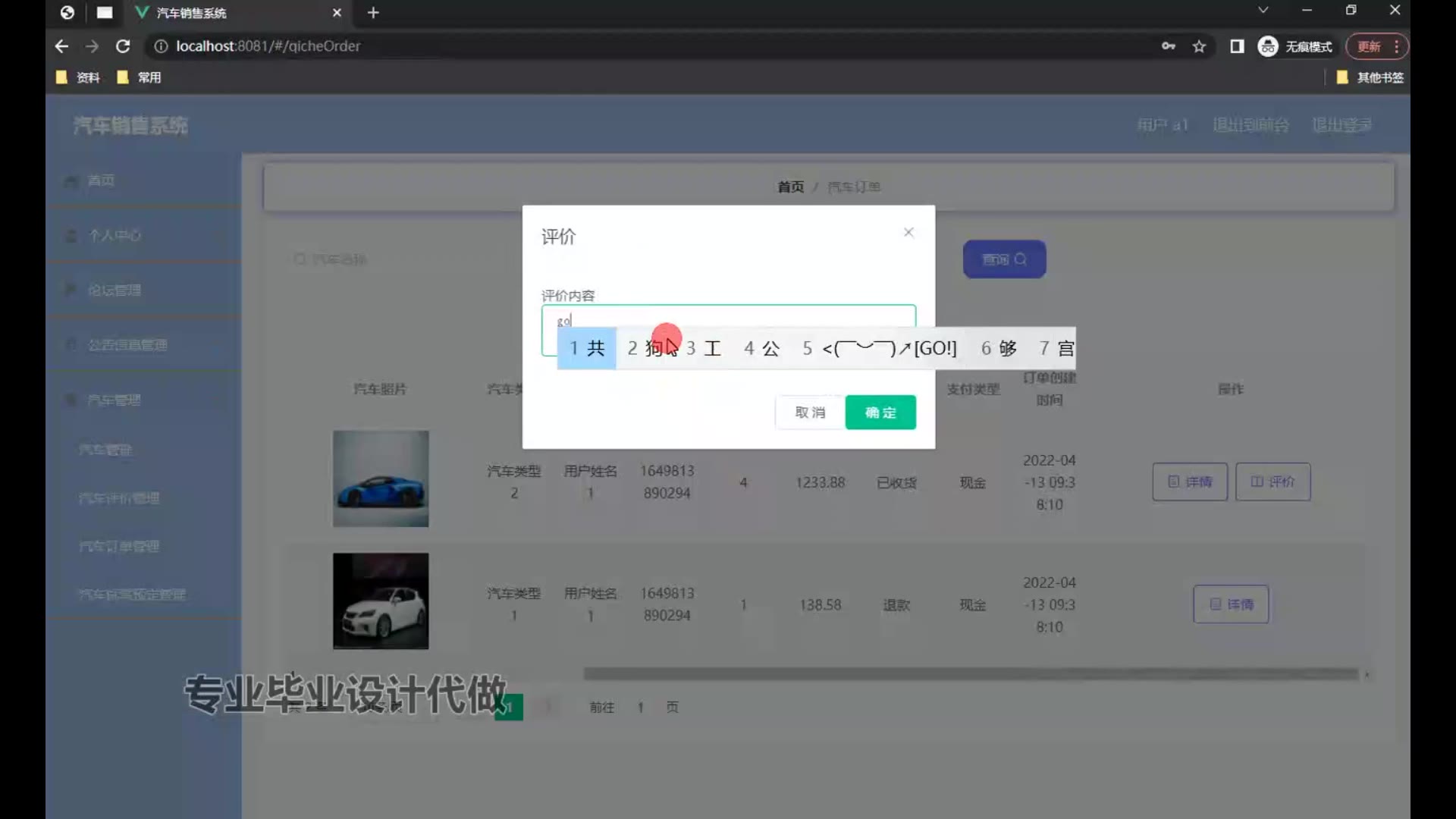Screen dimensions: 1456x819
Task: Close the 评价 dialog with the X icon
Action: click(x=908, y=232)
